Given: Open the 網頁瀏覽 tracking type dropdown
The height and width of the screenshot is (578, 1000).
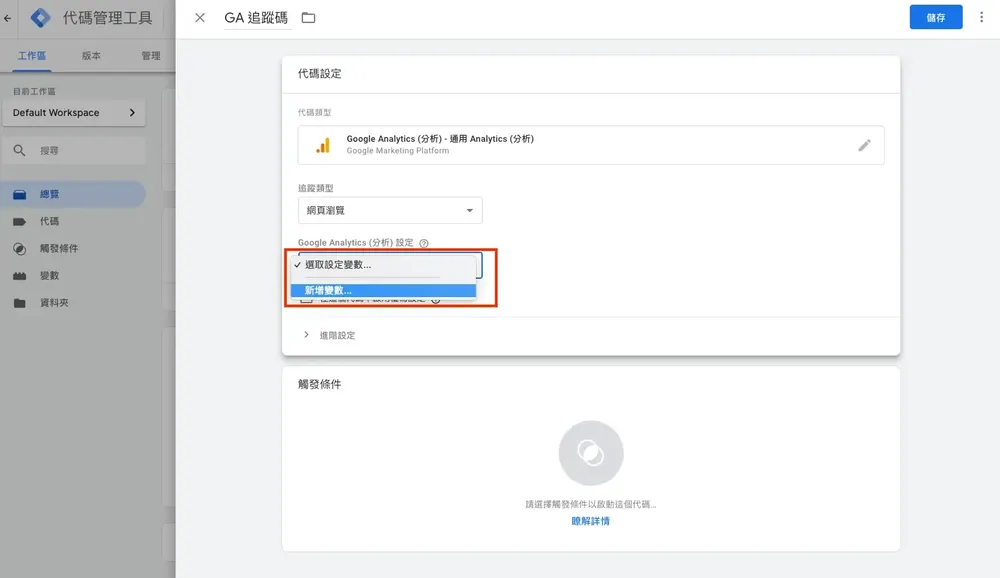Looking at the screenshot, I should [390, 211].
